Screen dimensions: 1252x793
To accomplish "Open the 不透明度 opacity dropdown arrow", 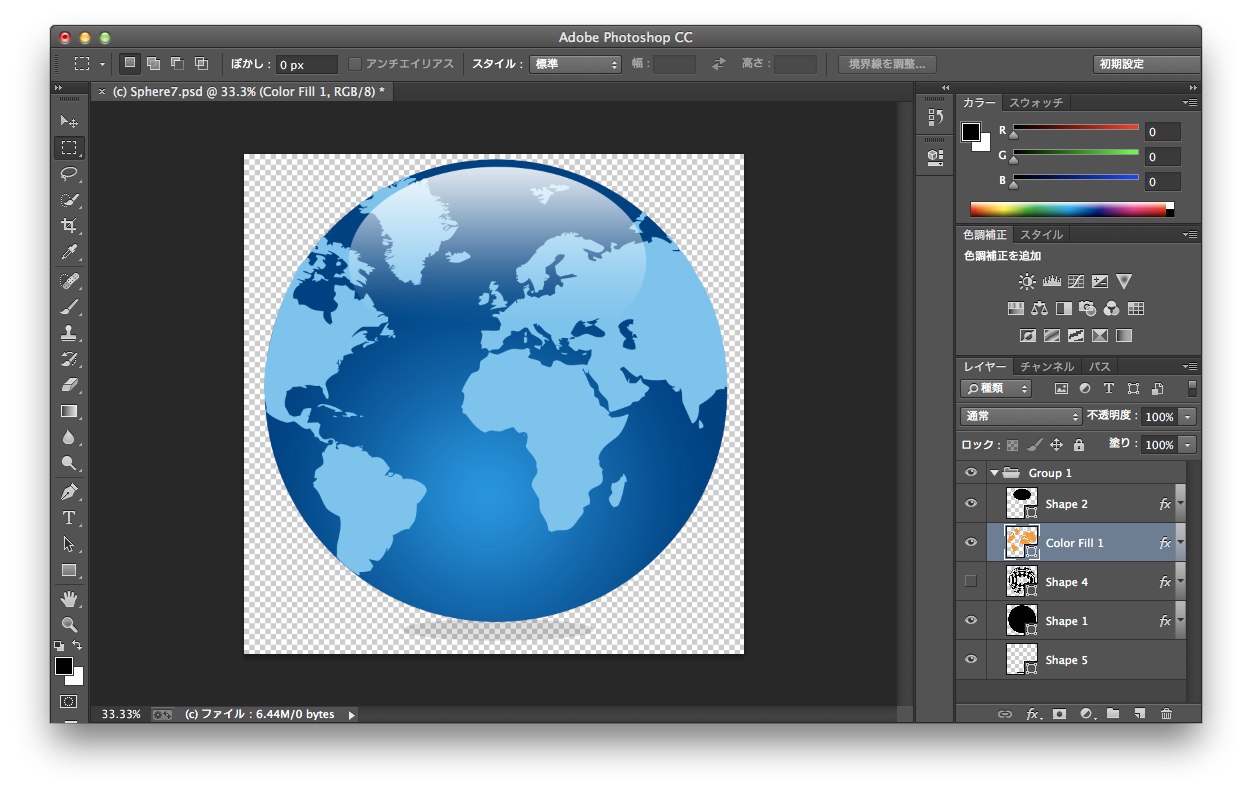I will 1187,417.
